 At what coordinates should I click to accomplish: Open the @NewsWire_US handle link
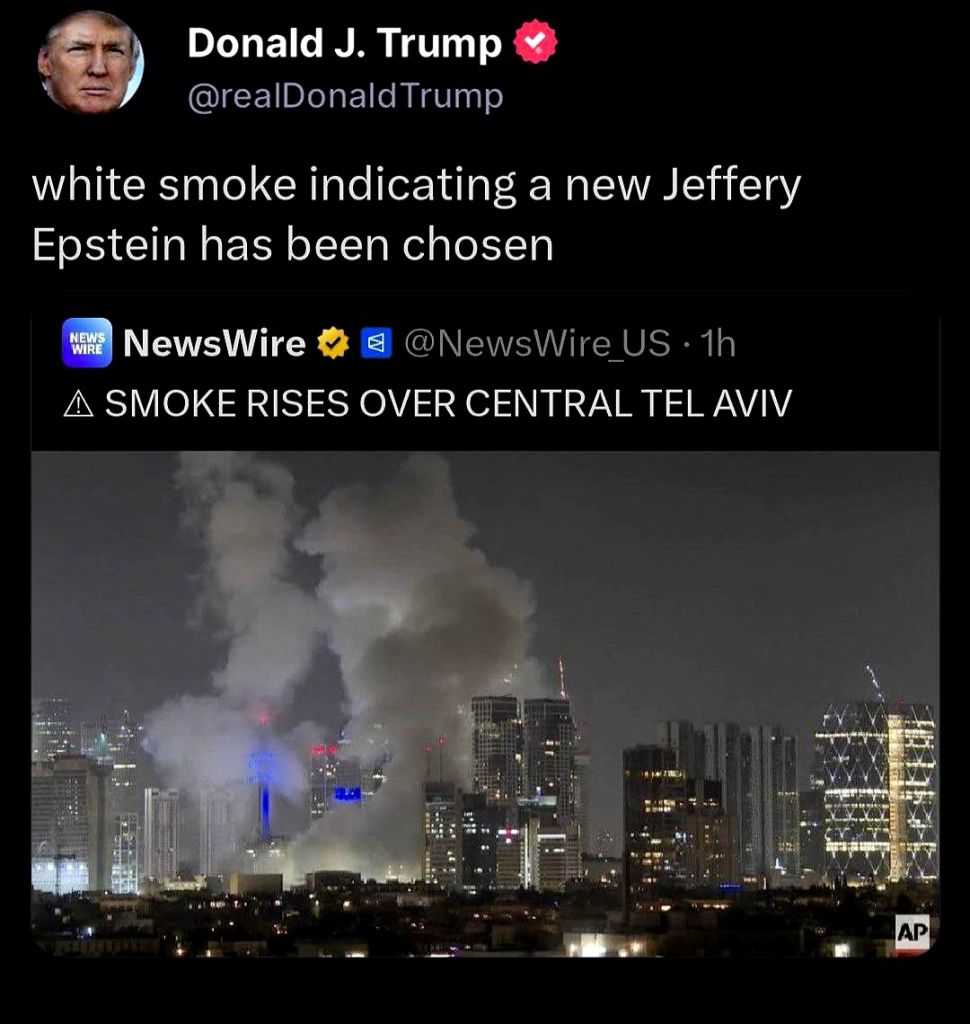(538, 344)
